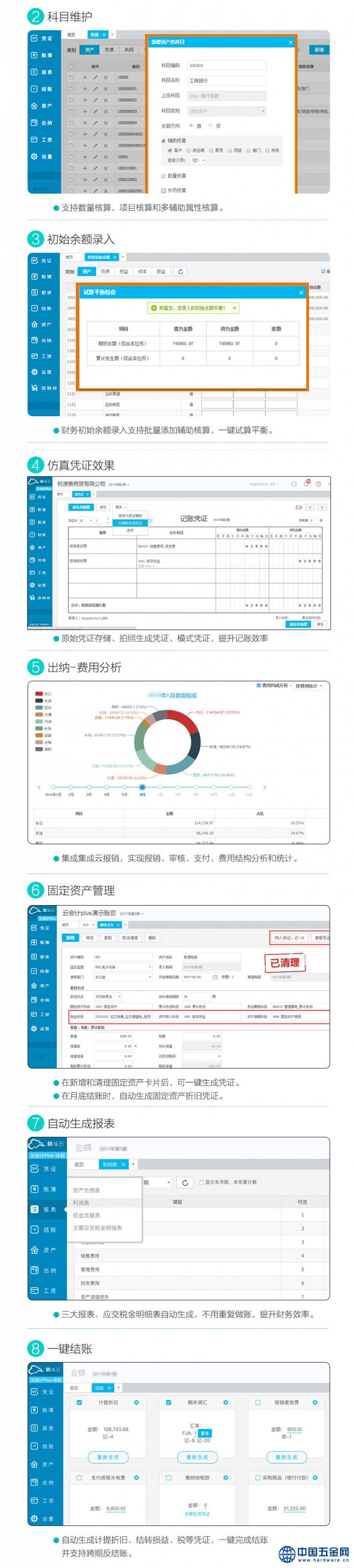Open the tab list arrow beside 科目 tab
This screenshot has width=355, height=1568.
tap(113, 35)
